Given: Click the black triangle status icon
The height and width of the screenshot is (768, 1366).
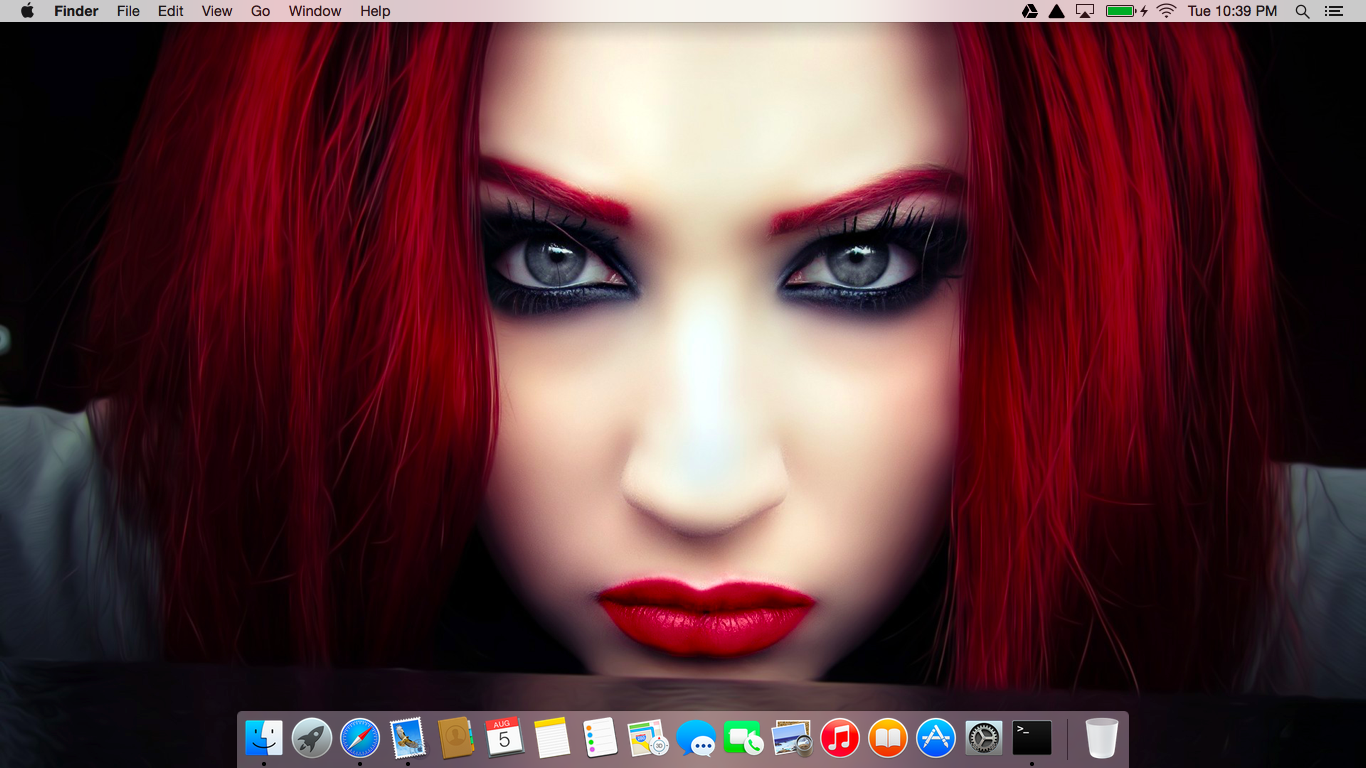Looking at the screenshot, I should tap(1057, 11).
